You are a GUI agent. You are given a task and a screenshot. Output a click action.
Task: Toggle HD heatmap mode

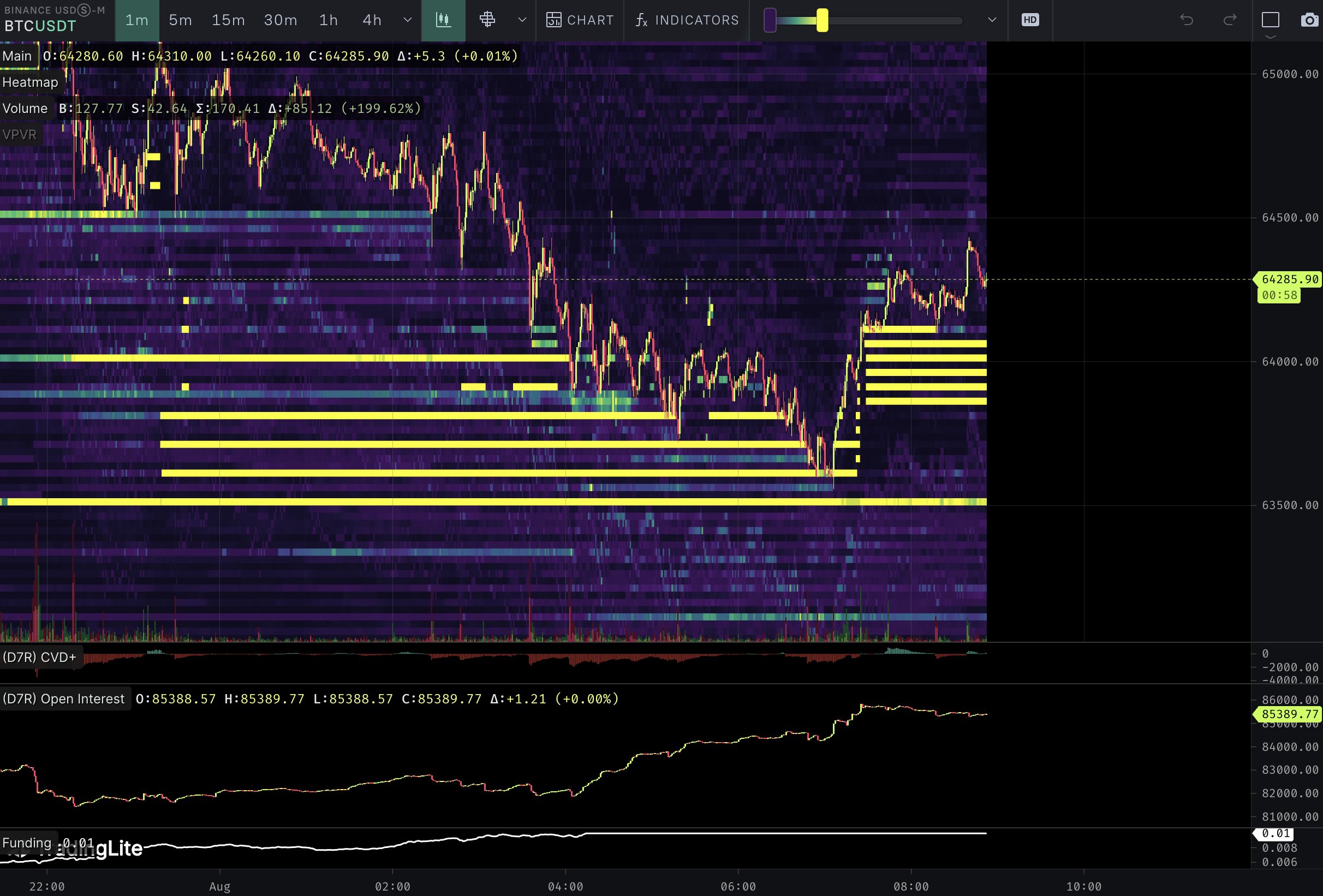point(1030,20)
